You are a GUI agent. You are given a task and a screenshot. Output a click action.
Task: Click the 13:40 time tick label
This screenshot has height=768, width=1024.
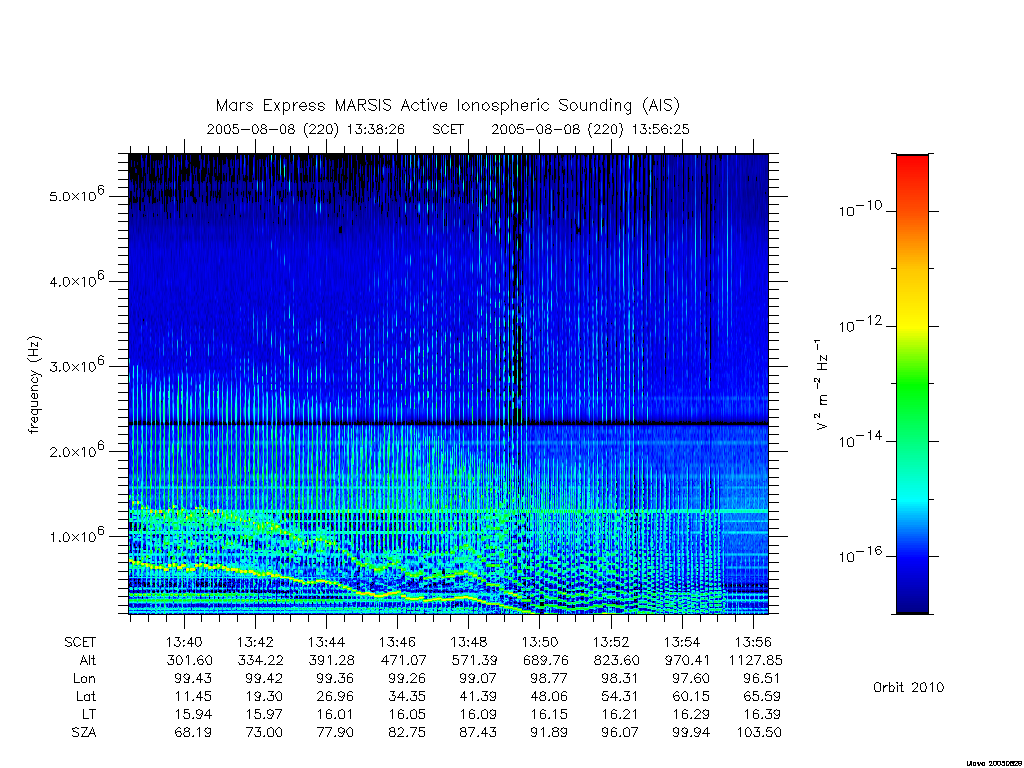[x=184, y=642]
